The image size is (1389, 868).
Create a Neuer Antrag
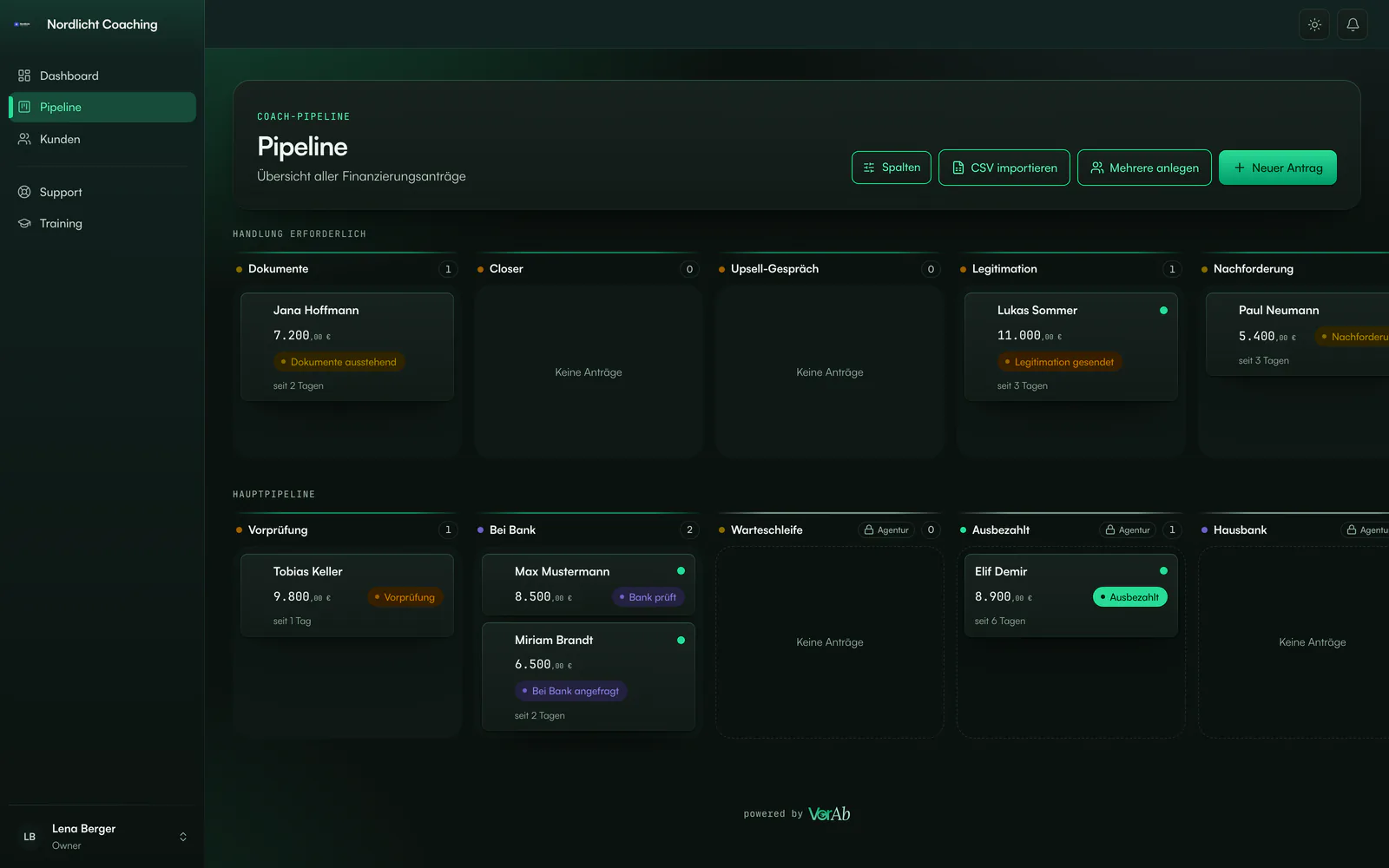(1278, 168)
